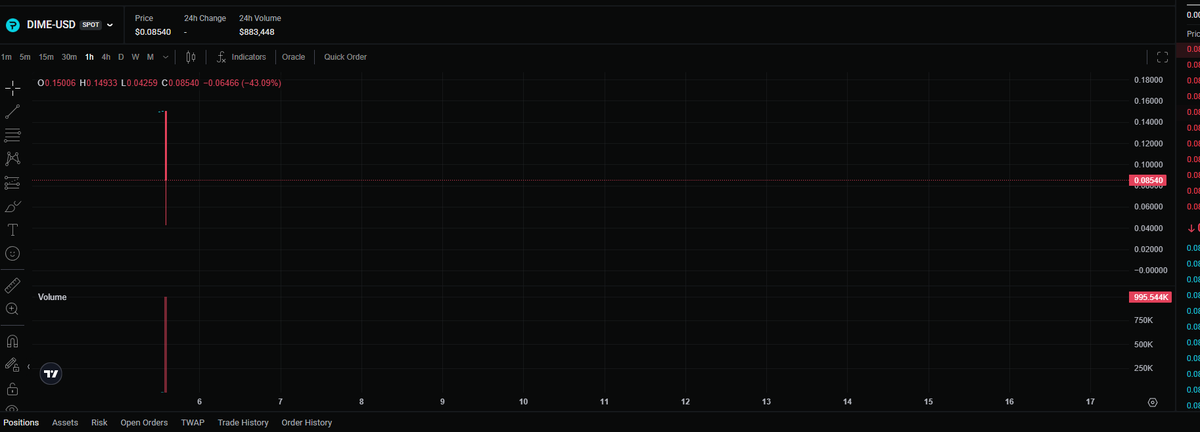1200x432 pixels.
Task: Select the ruler measure tool
Action: pyautogui.click(x=13, y=285)
